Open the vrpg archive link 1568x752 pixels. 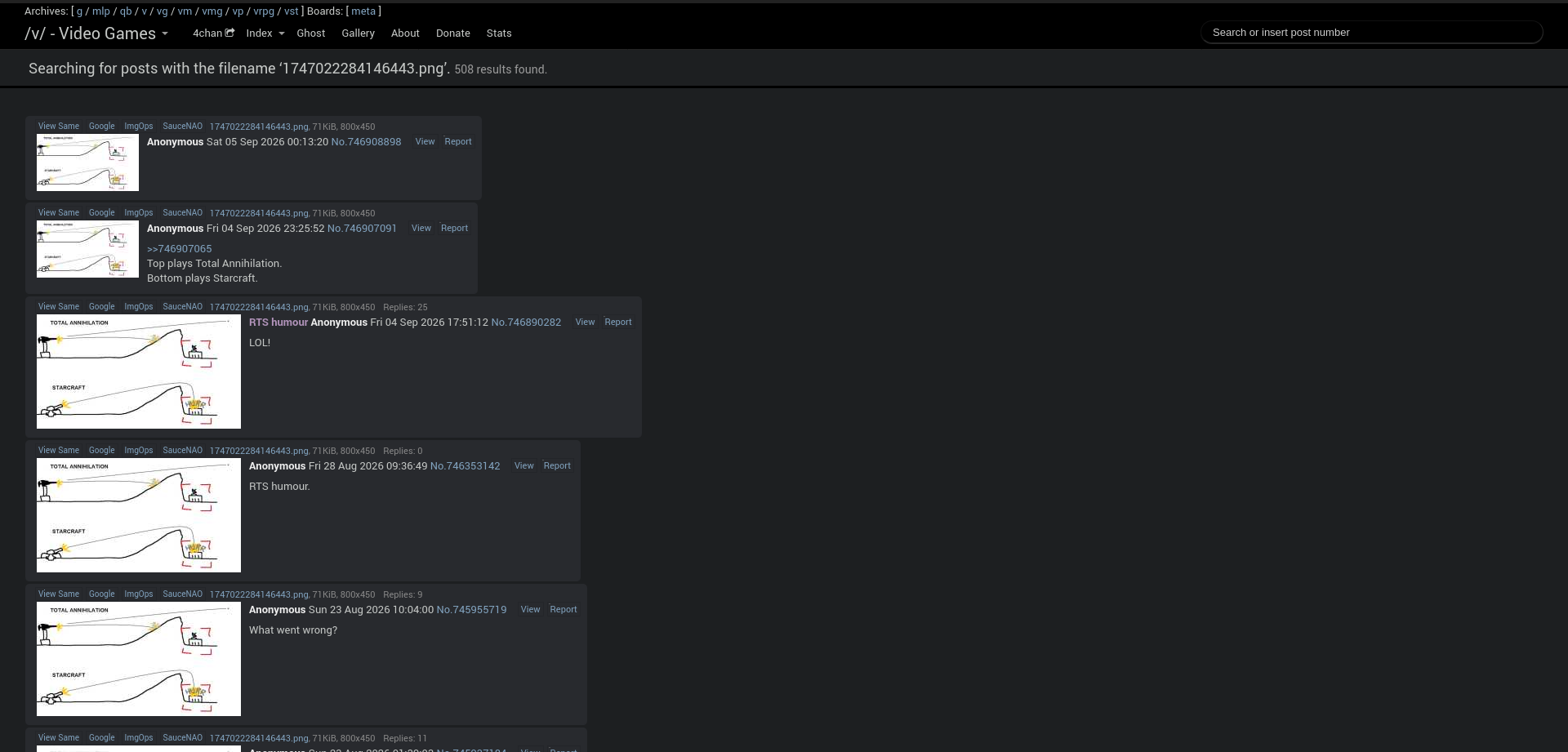[264, 11]
